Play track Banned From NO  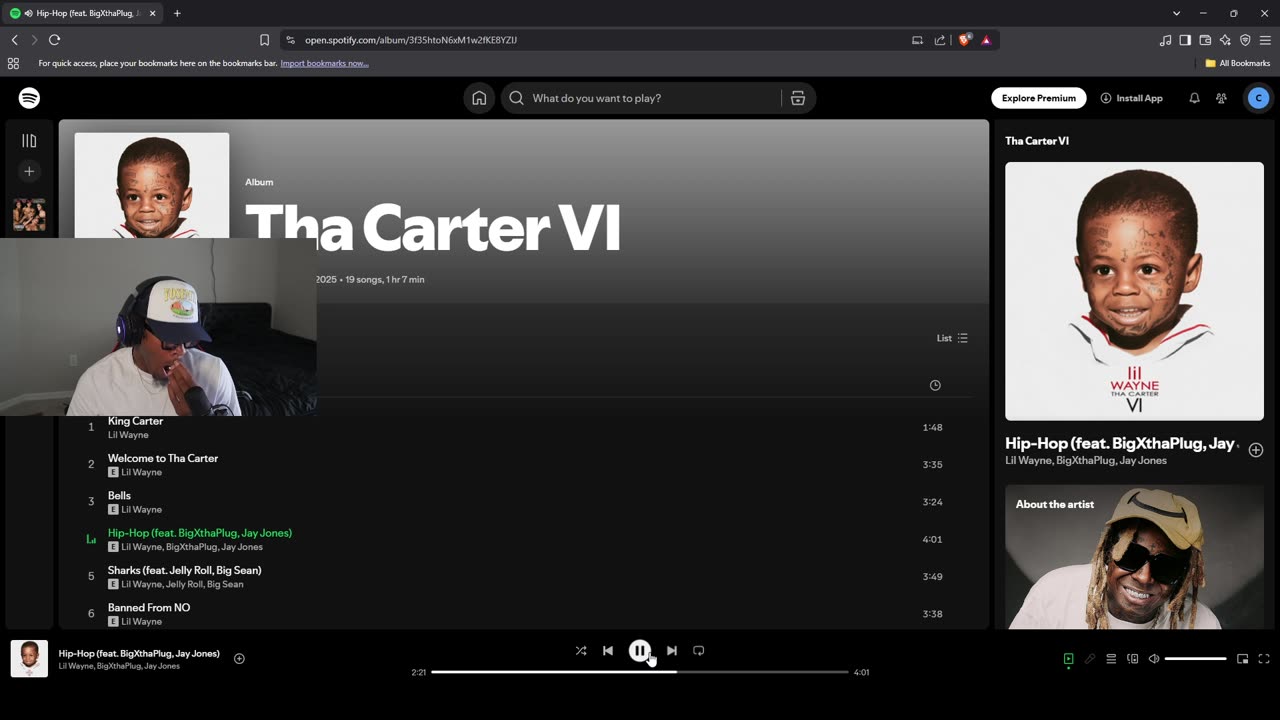(149, 607)
